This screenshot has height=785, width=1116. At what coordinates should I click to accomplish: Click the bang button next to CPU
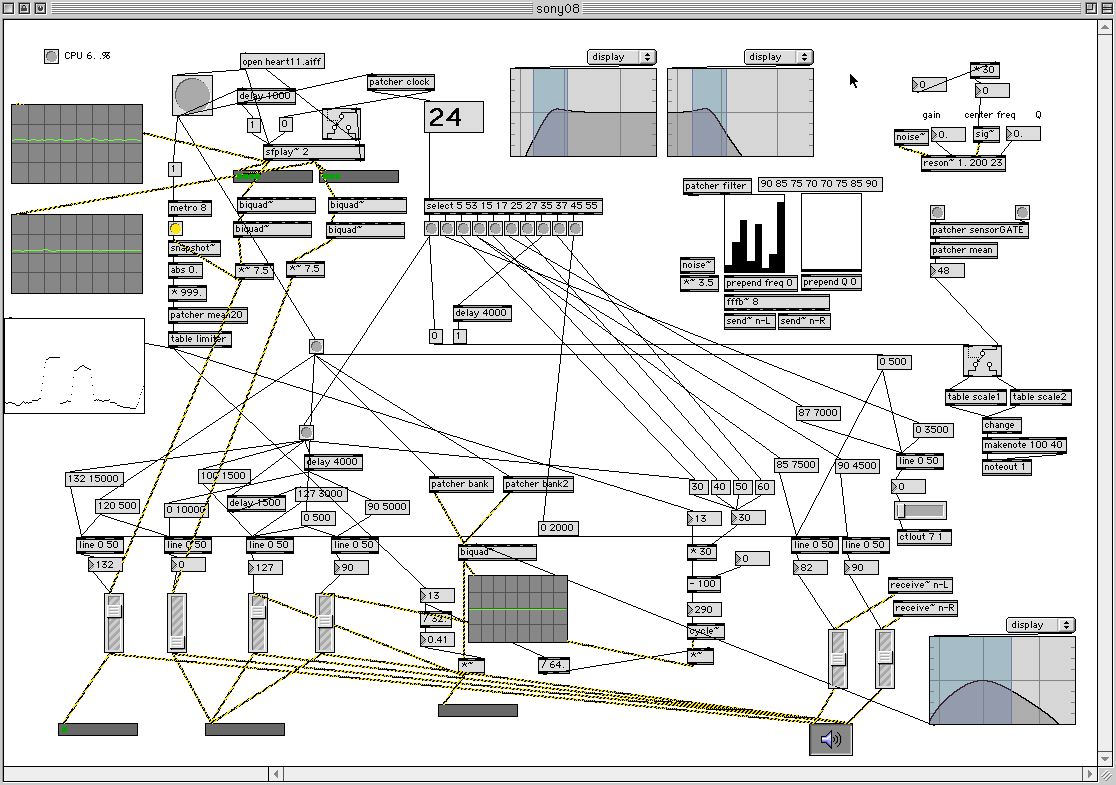tap(51, 56)
